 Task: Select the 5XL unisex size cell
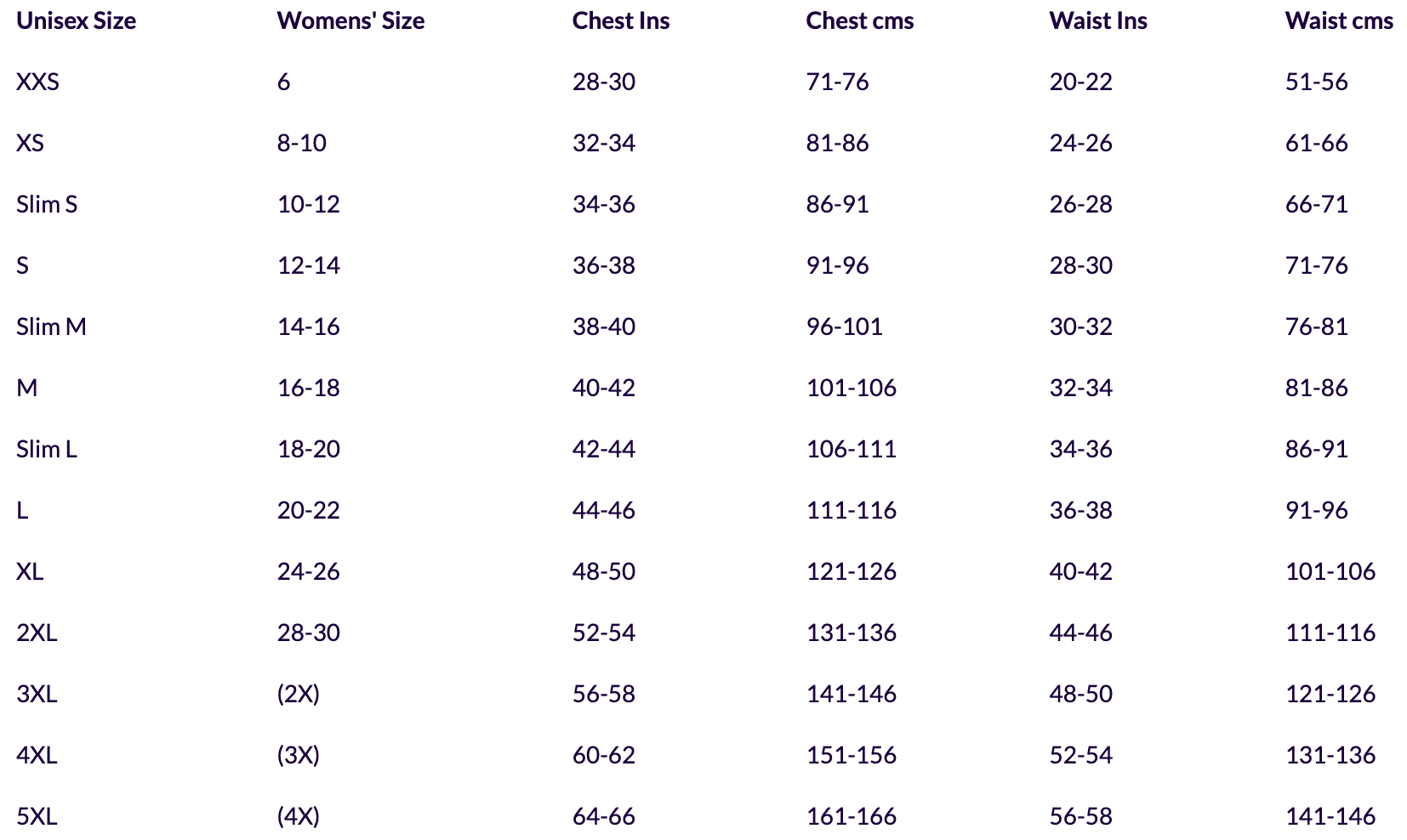[37, 816]
